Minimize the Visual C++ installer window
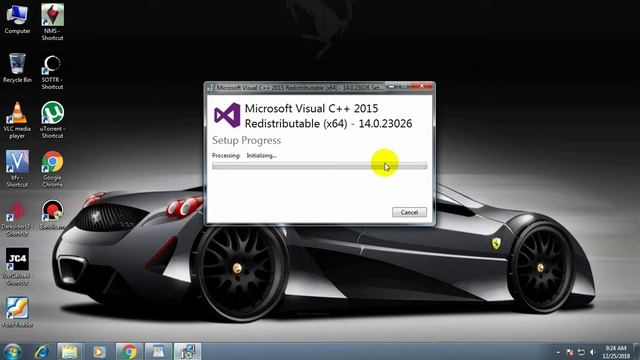This screenshot has height=360, width=640. [391, 86]
